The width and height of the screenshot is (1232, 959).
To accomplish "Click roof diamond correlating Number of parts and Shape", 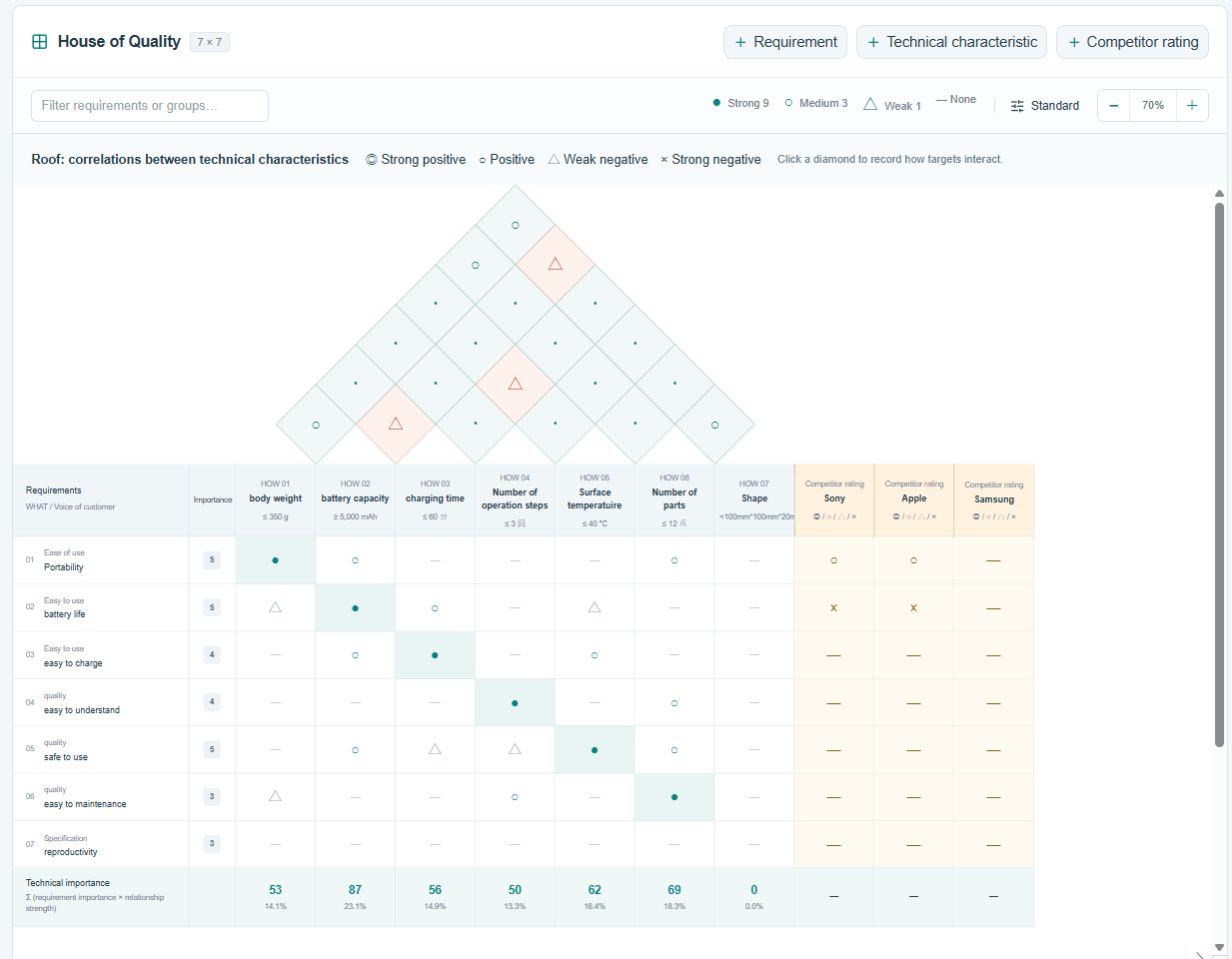I will pos(715,425).
